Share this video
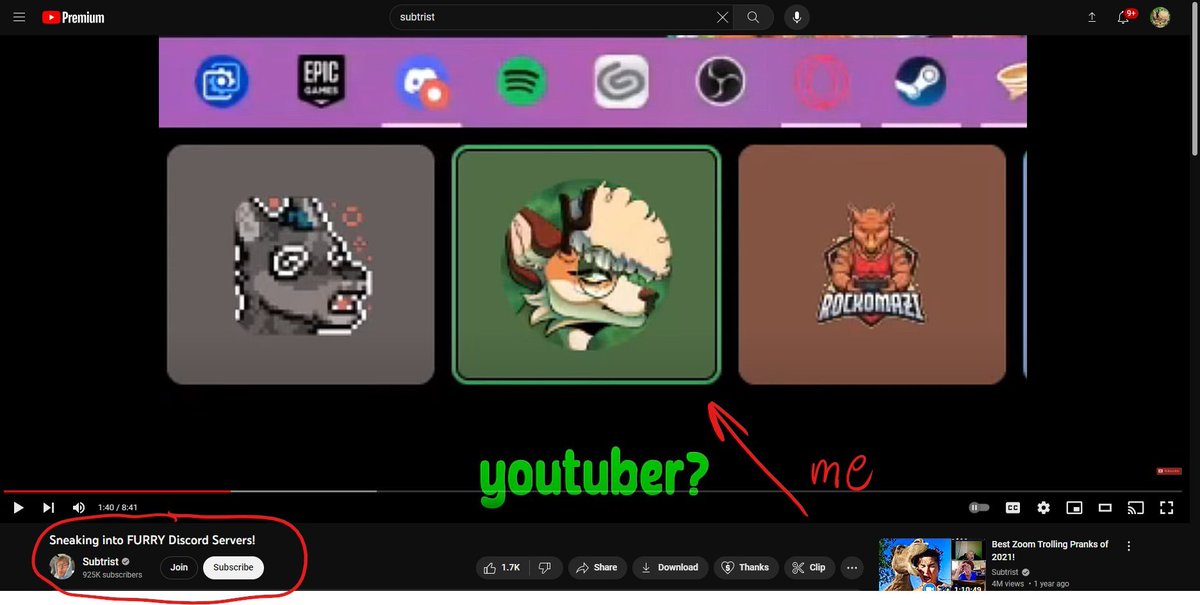1200x605 pixels. 597,567
